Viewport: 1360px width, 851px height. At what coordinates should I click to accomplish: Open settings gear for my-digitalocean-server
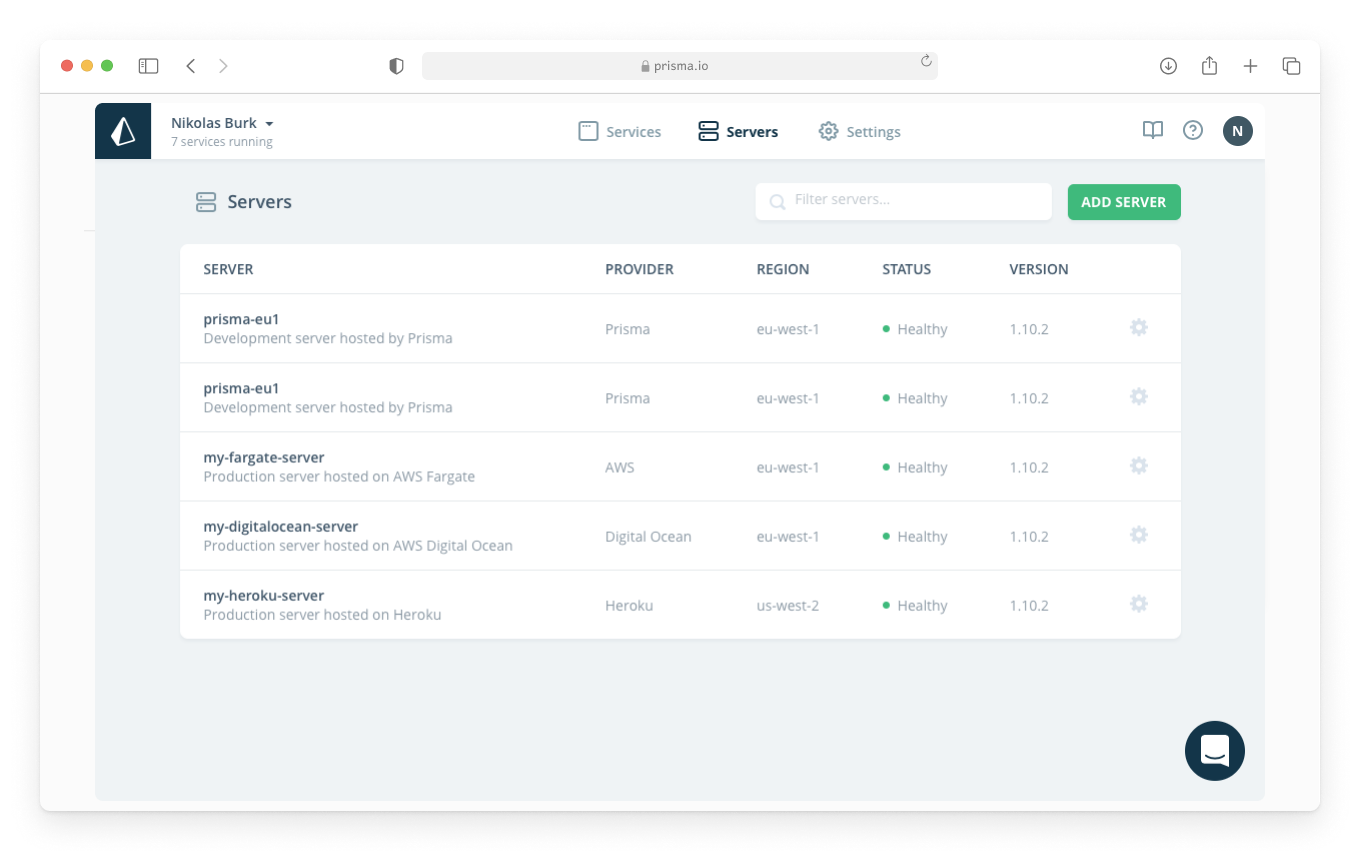[x=1138, y=535]
